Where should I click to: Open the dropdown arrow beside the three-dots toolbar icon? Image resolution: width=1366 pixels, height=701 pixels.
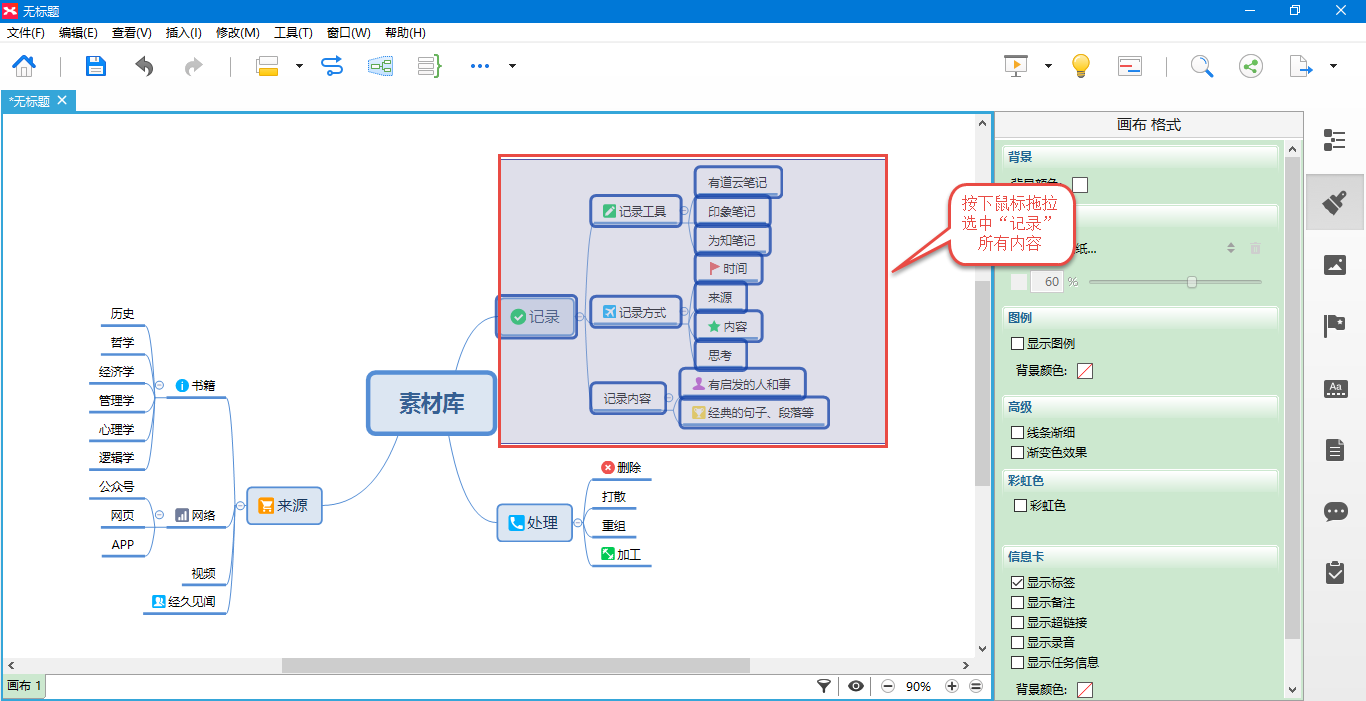512,66
